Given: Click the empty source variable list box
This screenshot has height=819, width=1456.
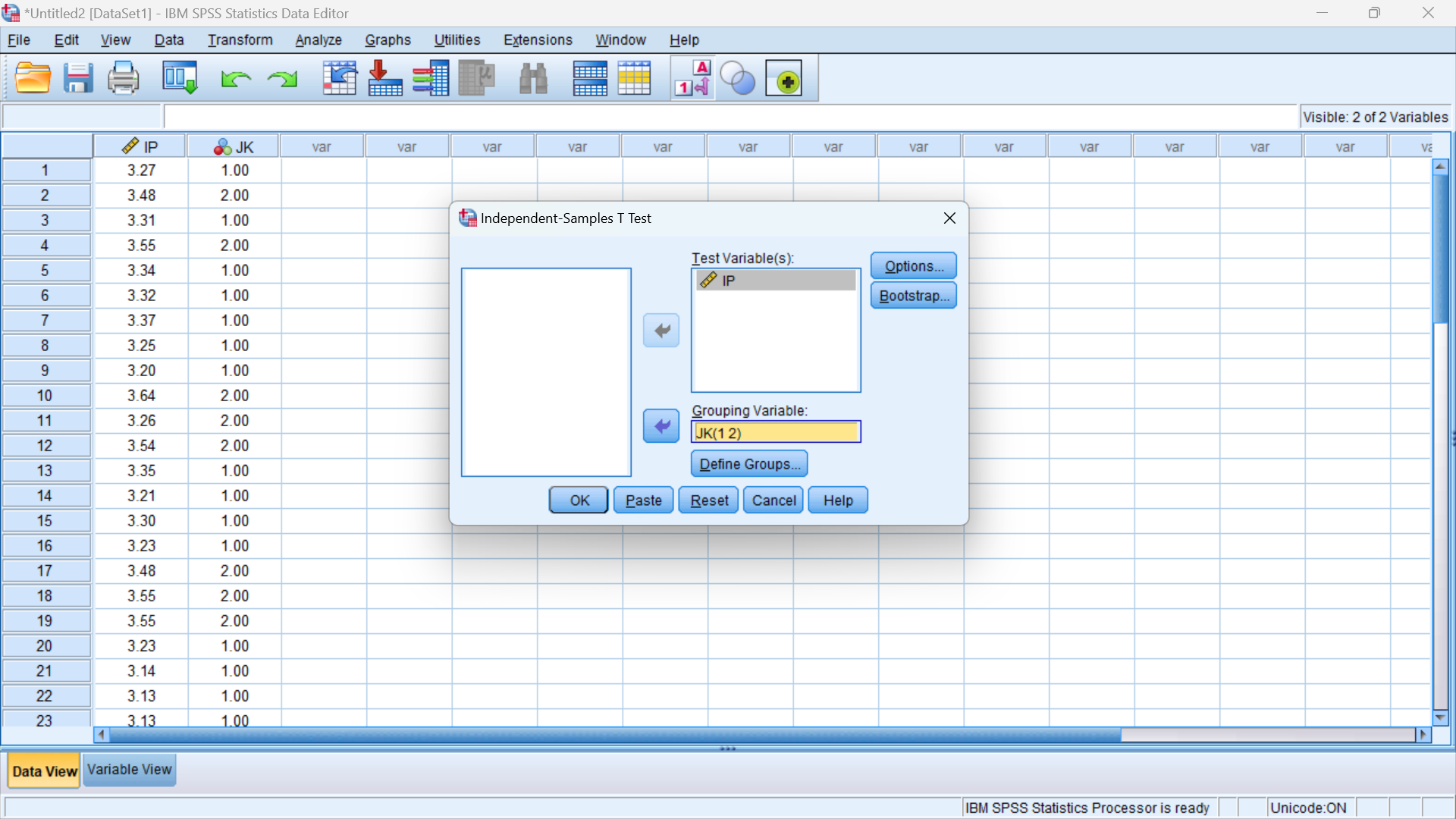Looking at the screenshot, I should (x=546, y=372).
